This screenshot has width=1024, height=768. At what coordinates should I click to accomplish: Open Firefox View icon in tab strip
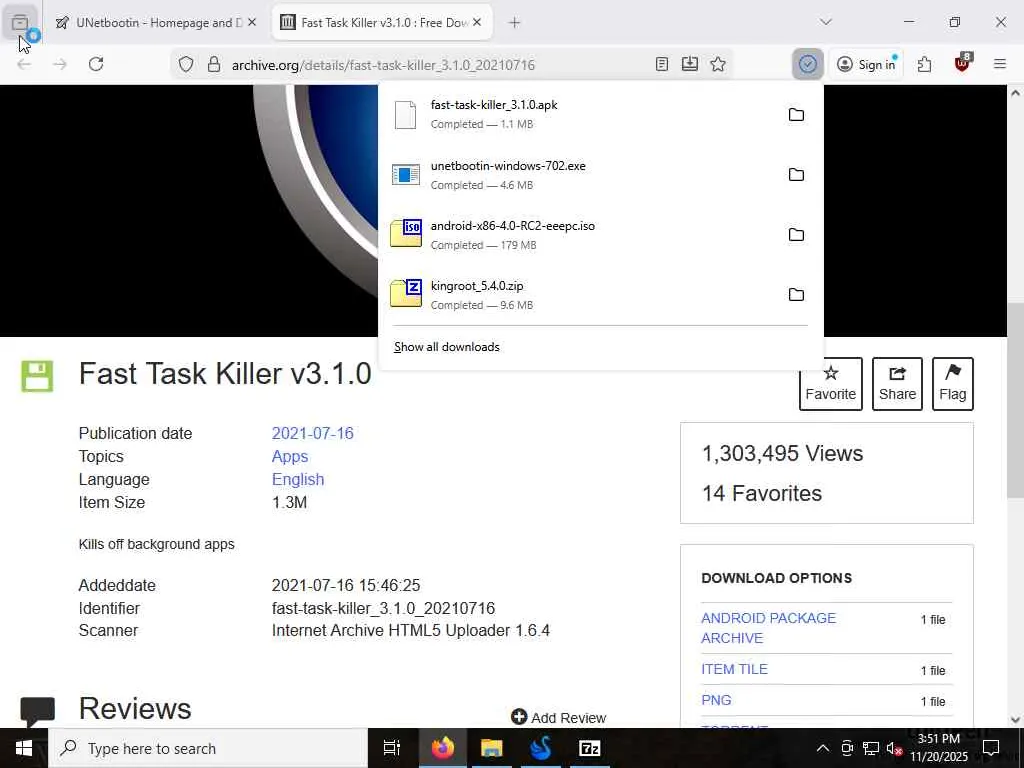pyautogui.click(x=20, y=22)
